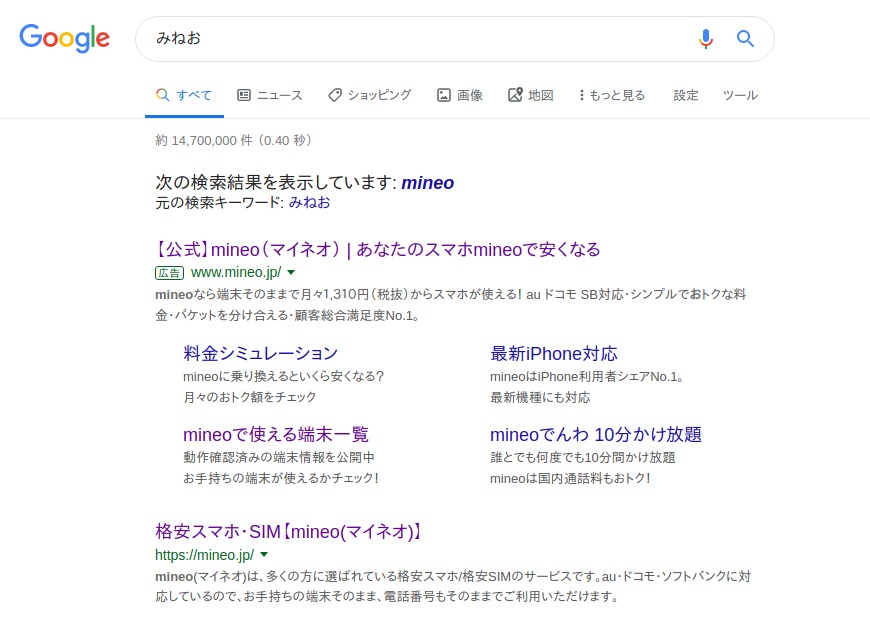Click the text mineoは国内通話料もおトク!
This screenshot has width=870, height=624.
[570, 478]
